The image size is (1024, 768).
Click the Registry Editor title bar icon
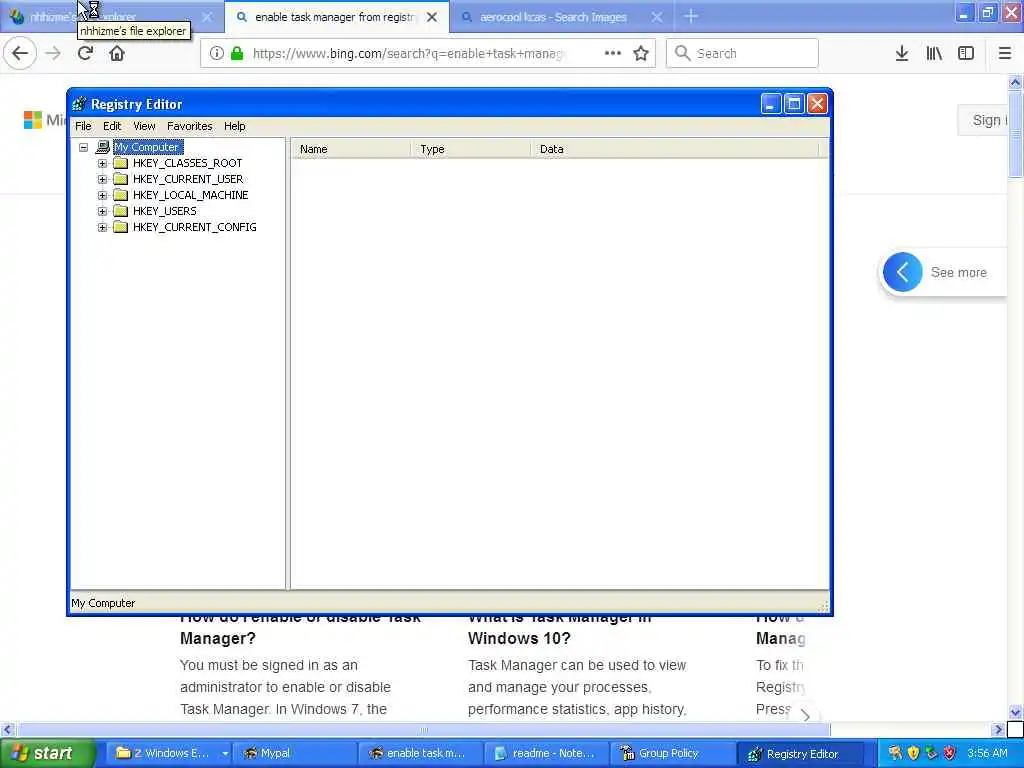tap(79, 104)
